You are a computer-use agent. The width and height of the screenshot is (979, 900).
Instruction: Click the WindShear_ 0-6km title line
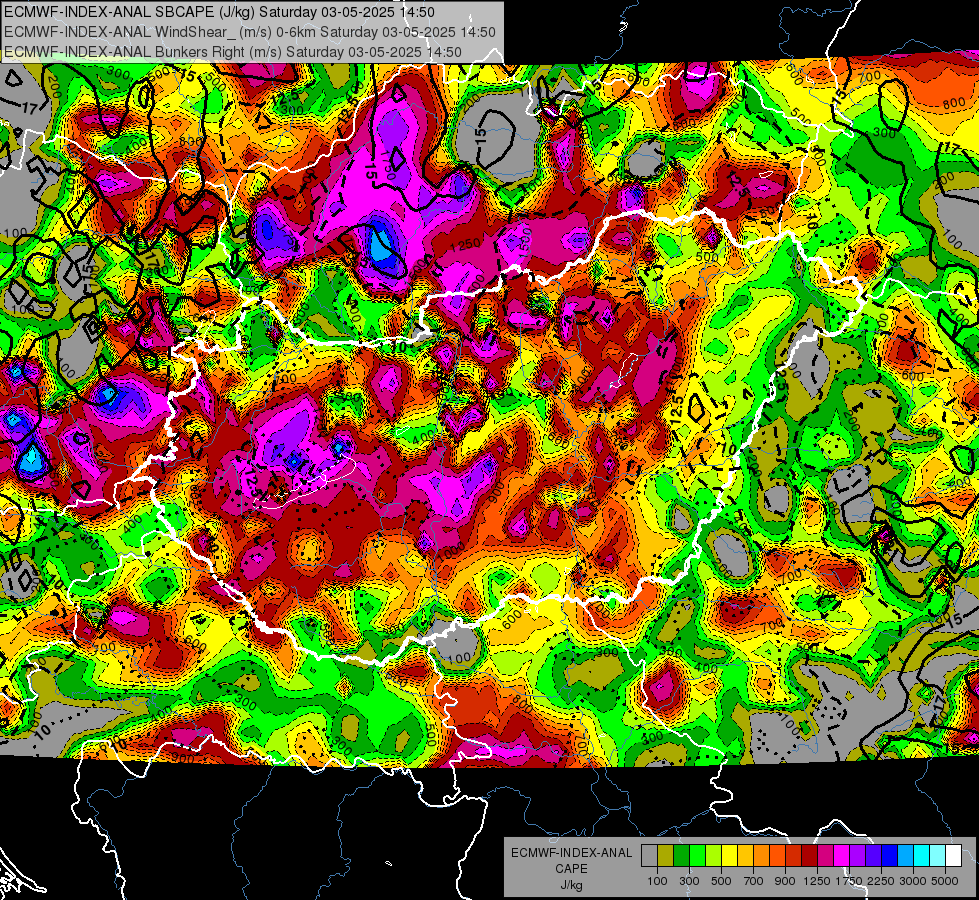[250, 32]
